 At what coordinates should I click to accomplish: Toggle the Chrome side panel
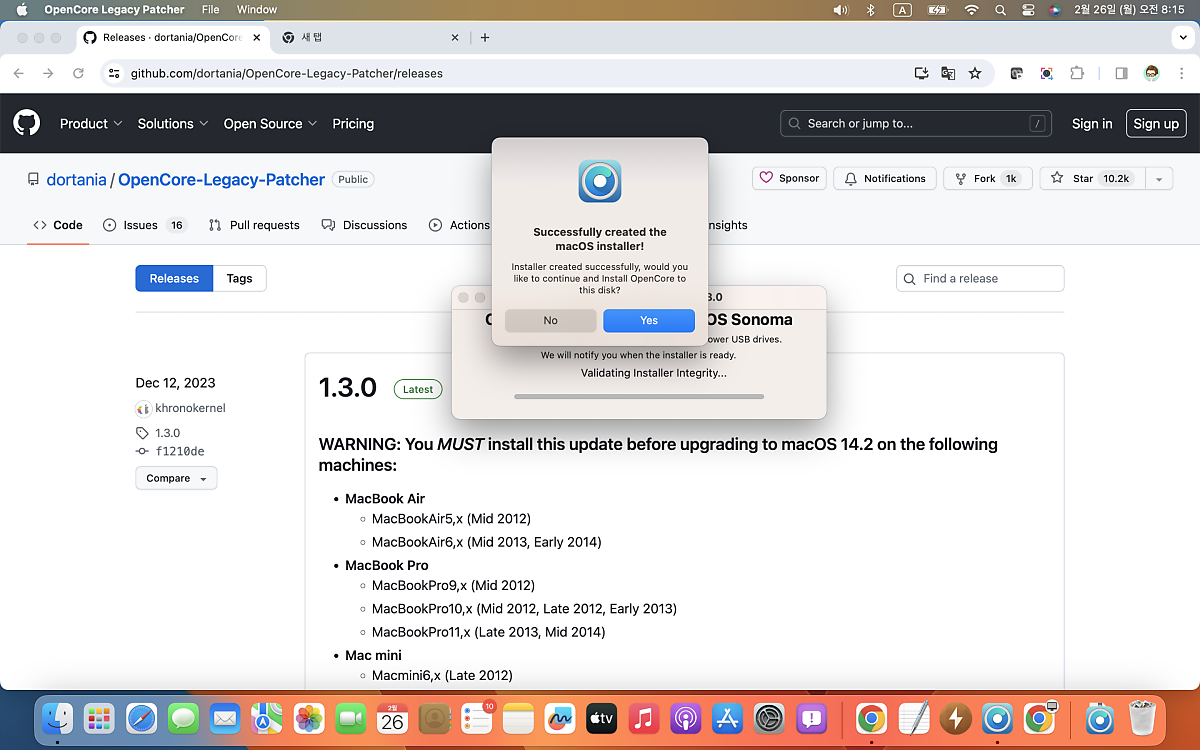(1121, 73)
